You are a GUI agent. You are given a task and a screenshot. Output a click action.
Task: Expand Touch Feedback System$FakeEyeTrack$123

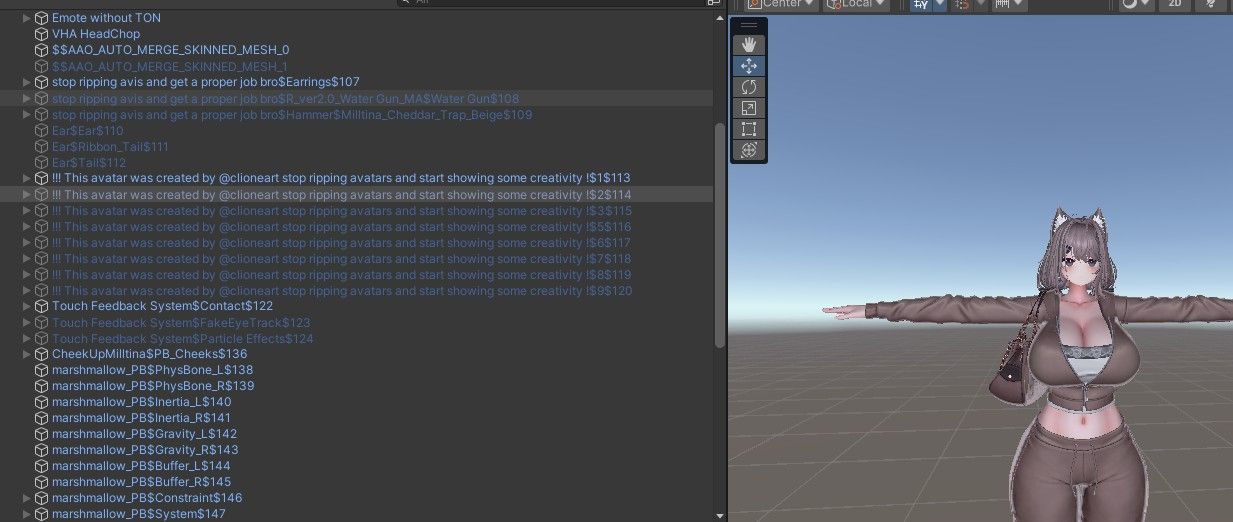tap(27, 323)
